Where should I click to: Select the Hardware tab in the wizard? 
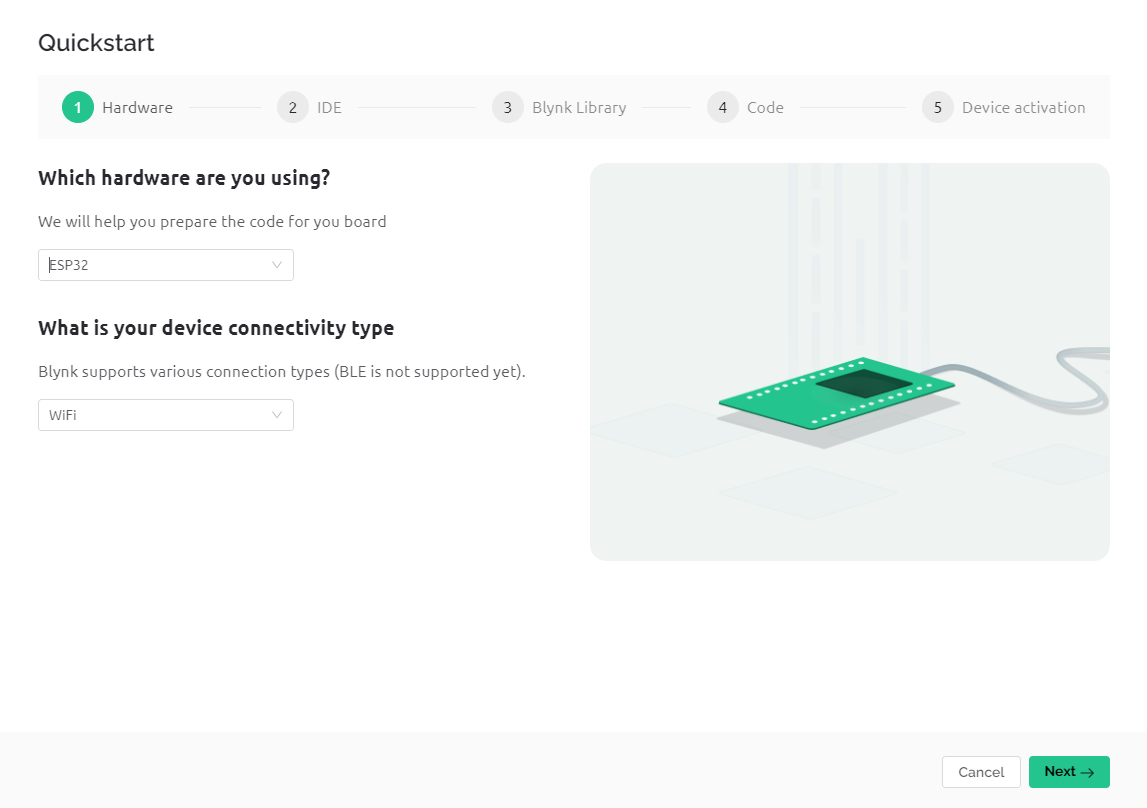pyautogui.click(x=137, y=107)
